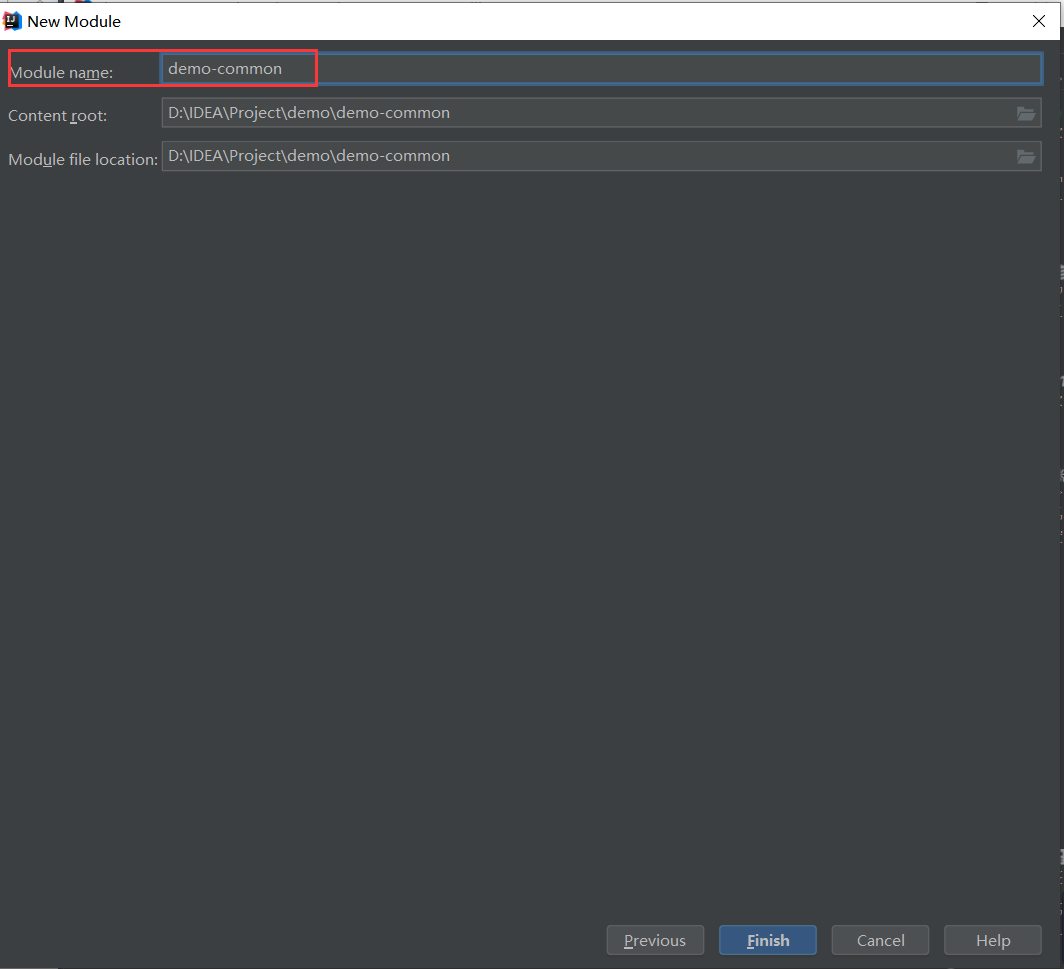Click the 'Module name:' label

(61, 73)
